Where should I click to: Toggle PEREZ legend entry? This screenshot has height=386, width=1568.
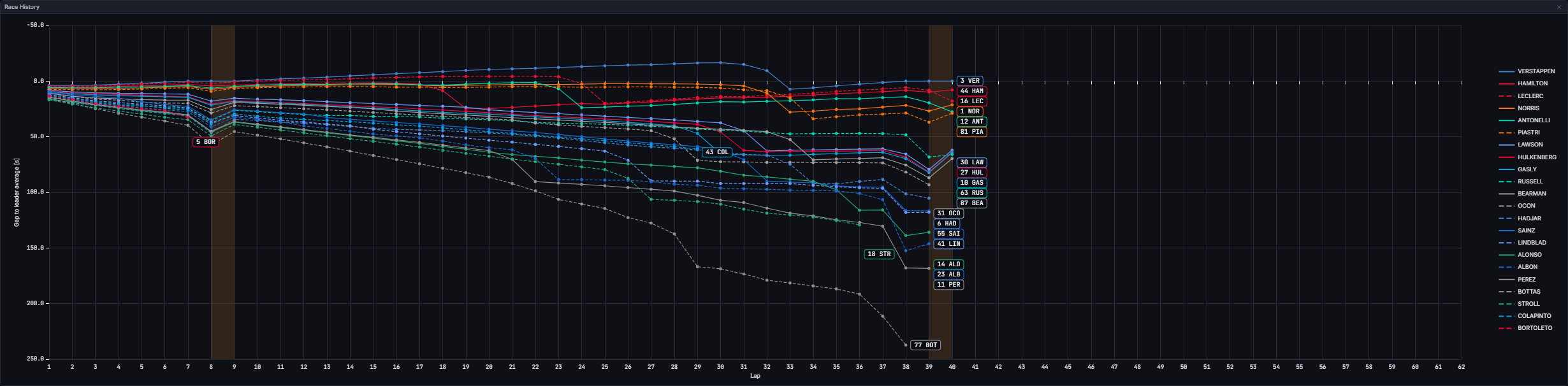pyautogui.click(x=1517, y=280)
